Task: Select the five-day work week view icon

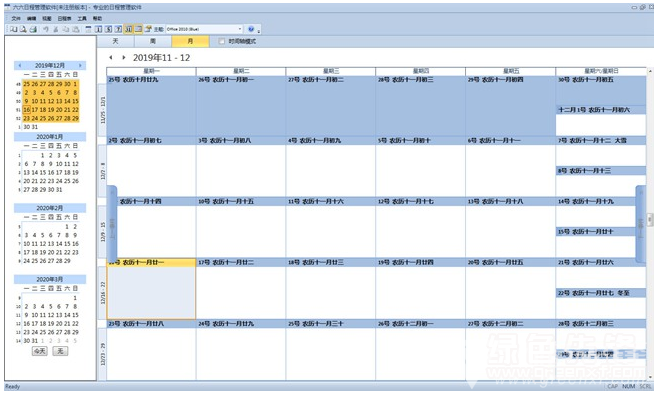Action: tap(108, 29)
